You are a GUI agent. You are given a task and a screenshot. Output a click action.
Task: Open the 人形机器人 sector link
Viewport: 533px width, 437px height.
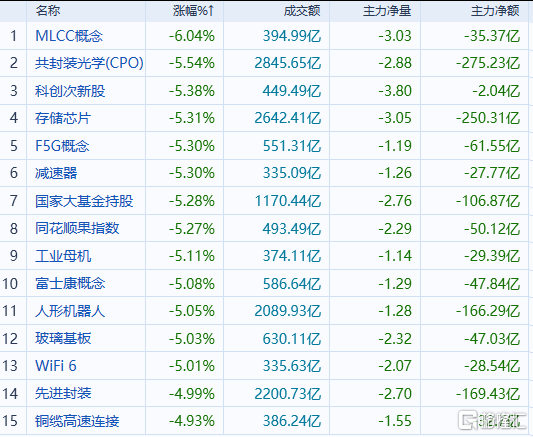tap(70, 311)
